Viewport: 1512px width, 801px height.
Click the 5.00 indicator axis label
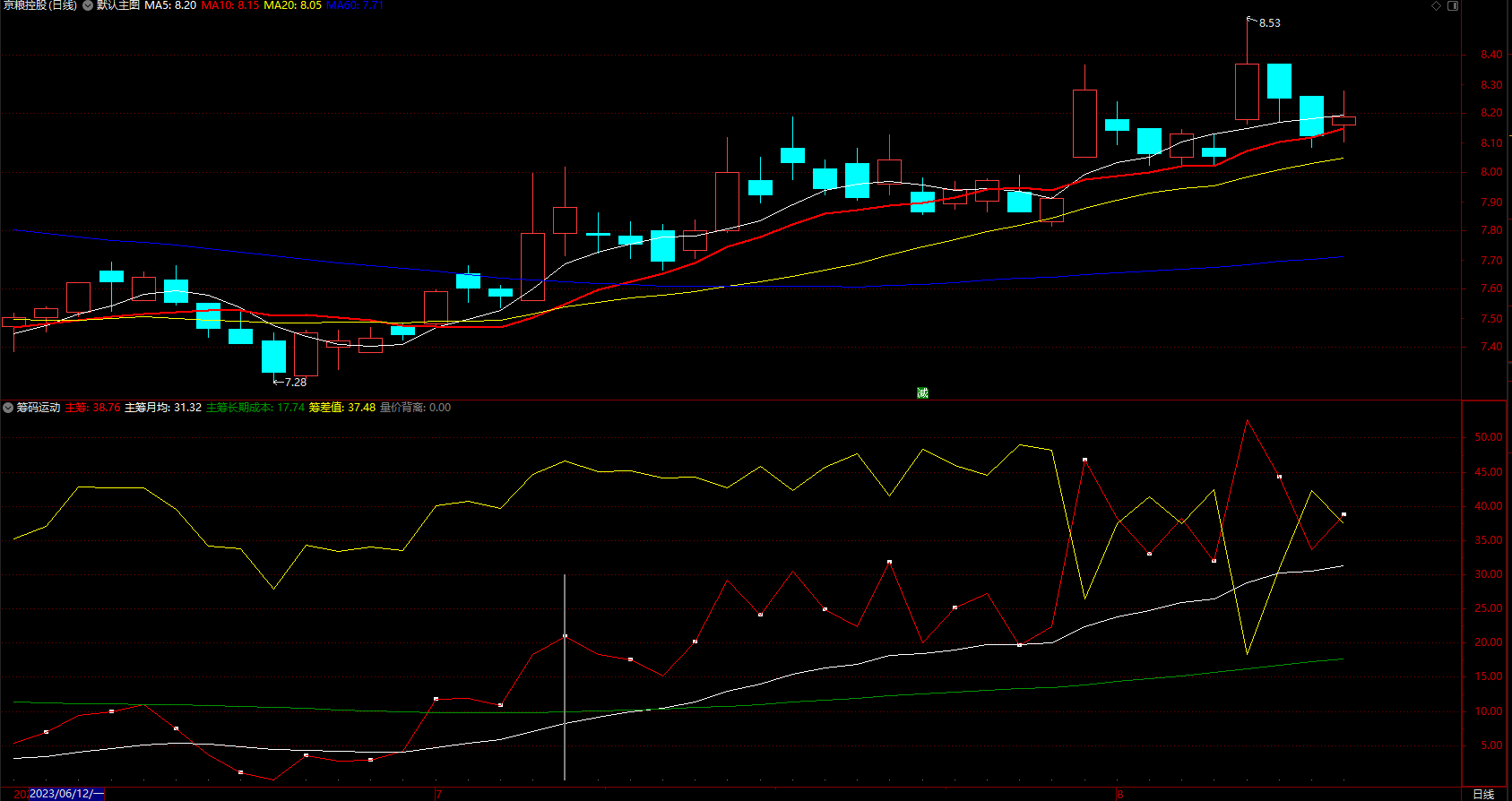[1492, 745]
